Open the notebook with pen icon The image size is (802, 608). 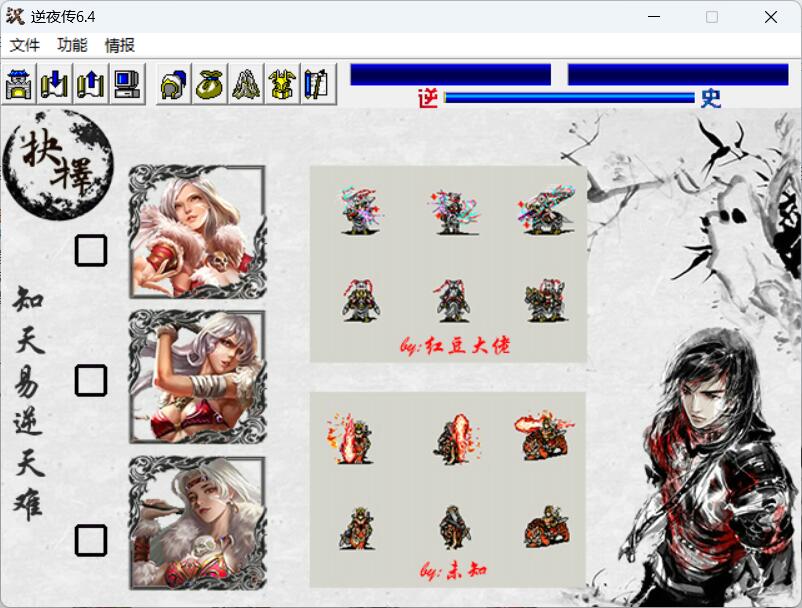point(318,84)
